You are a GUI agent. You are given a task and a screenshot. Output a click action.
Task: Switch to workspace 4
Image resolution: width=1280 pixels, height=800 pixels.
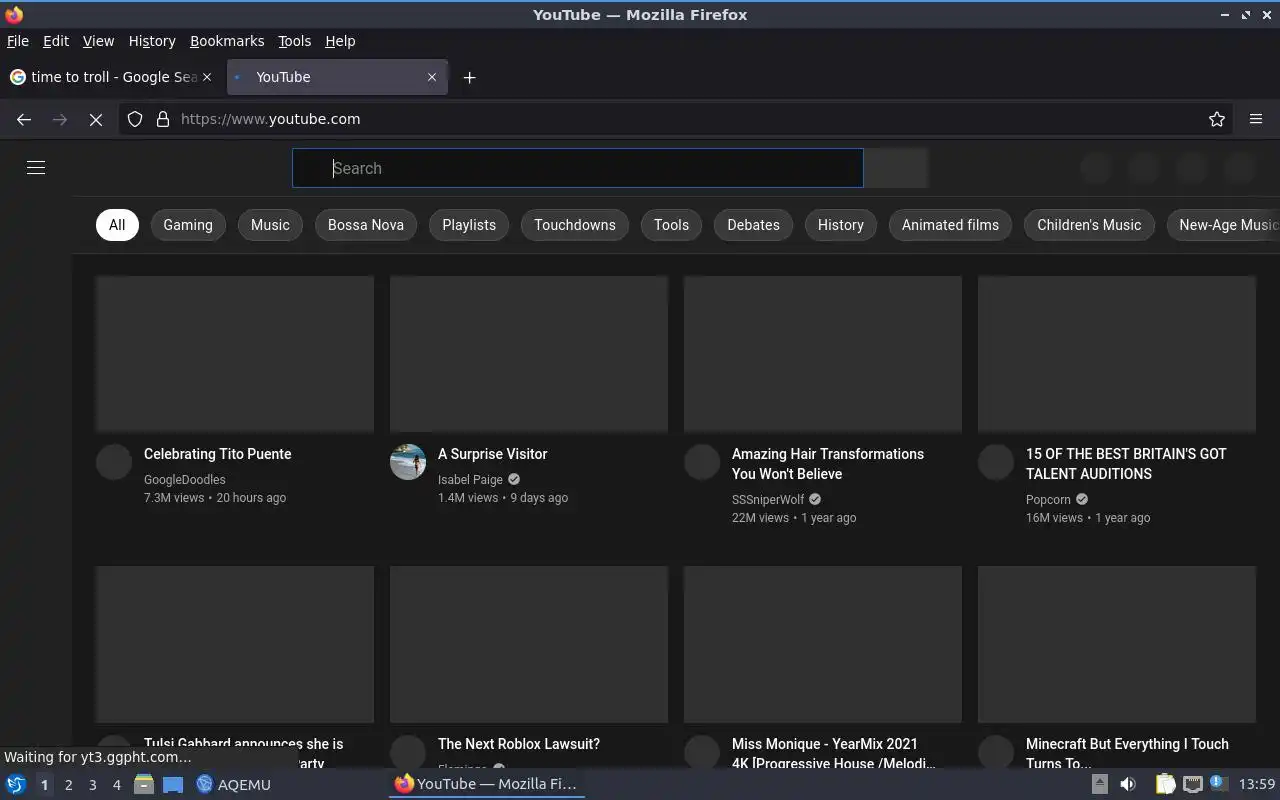(116, 785)
